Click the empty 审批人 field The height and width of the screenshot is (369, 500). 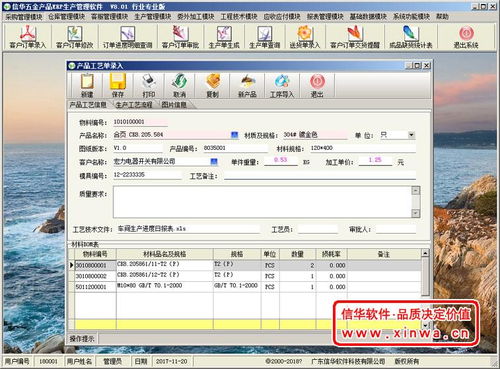396,229
